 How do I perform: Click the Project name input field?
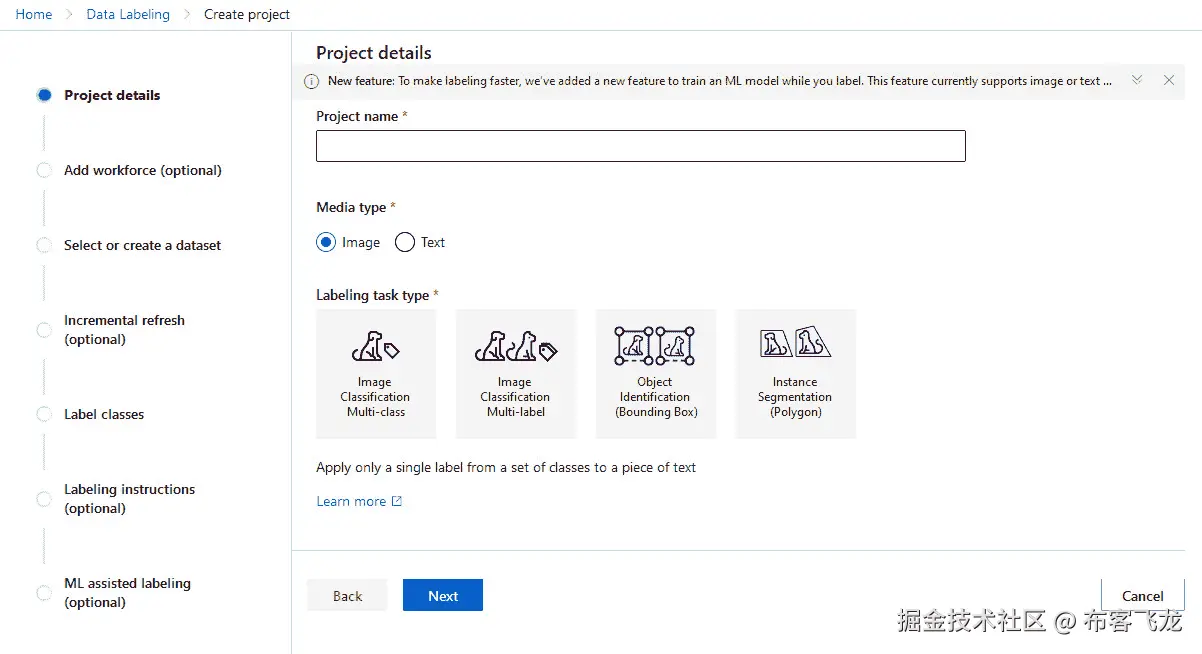[x=640, y=146]
